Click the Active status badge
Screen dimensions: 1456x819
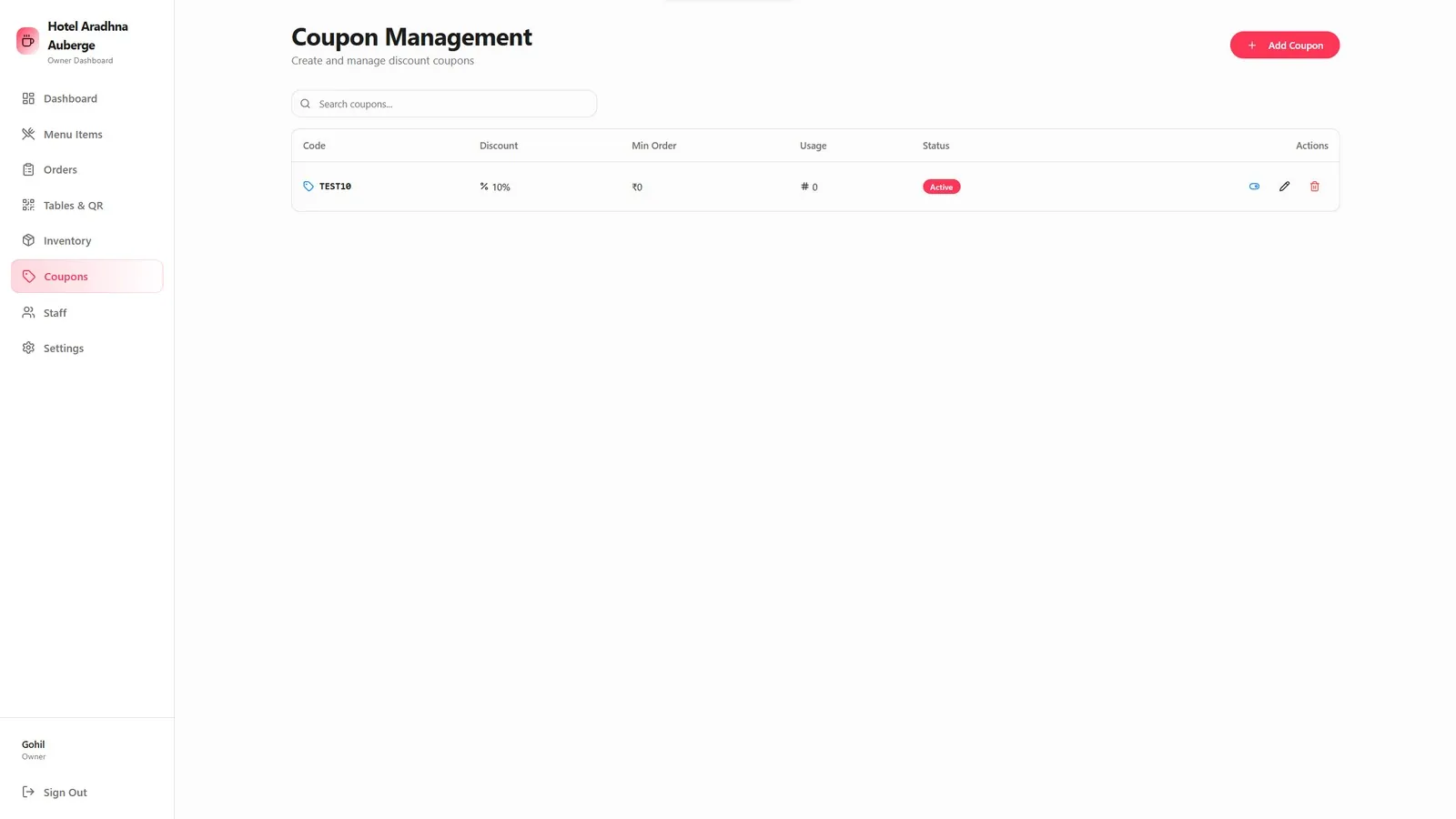[941, 187]
